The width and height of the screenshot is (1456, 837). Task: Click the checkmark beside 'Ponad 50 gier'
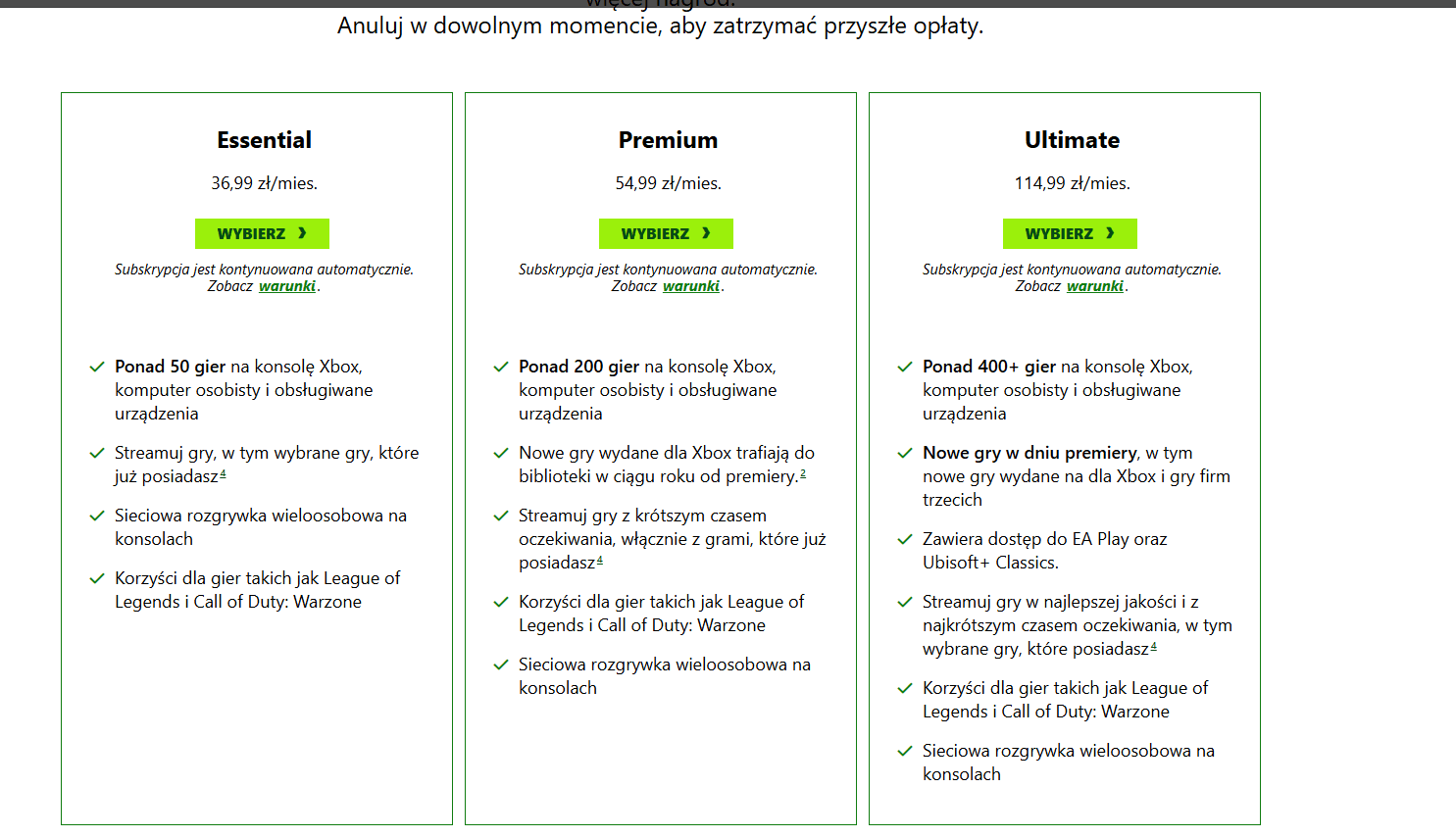pos(97,368)
